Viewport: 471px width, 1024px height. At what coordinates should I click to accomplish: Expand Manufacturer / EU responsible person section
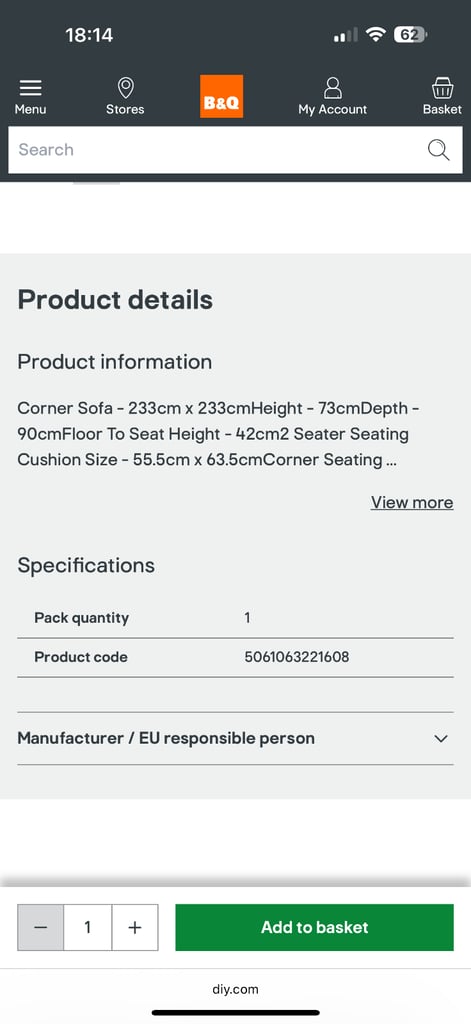tap(235, 738)
